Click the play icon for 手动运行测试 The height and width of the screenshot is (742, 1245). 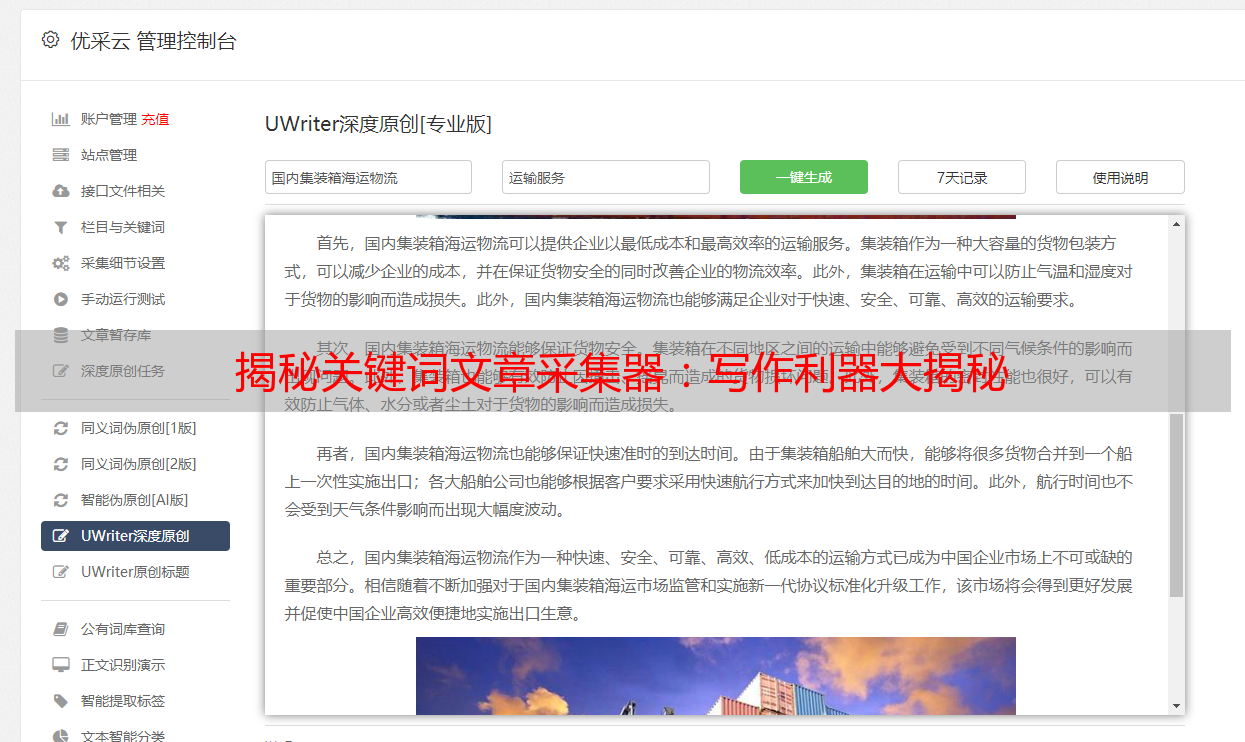61,299
